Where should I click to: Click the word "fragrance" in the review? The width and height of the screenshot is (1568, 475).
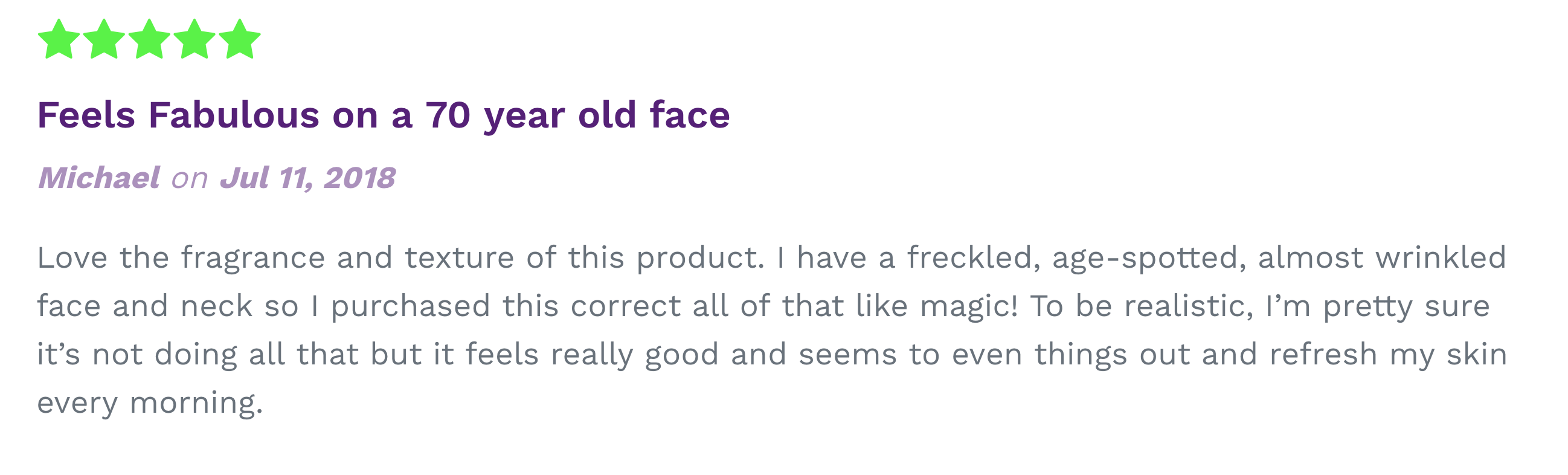tap(252, 258)
